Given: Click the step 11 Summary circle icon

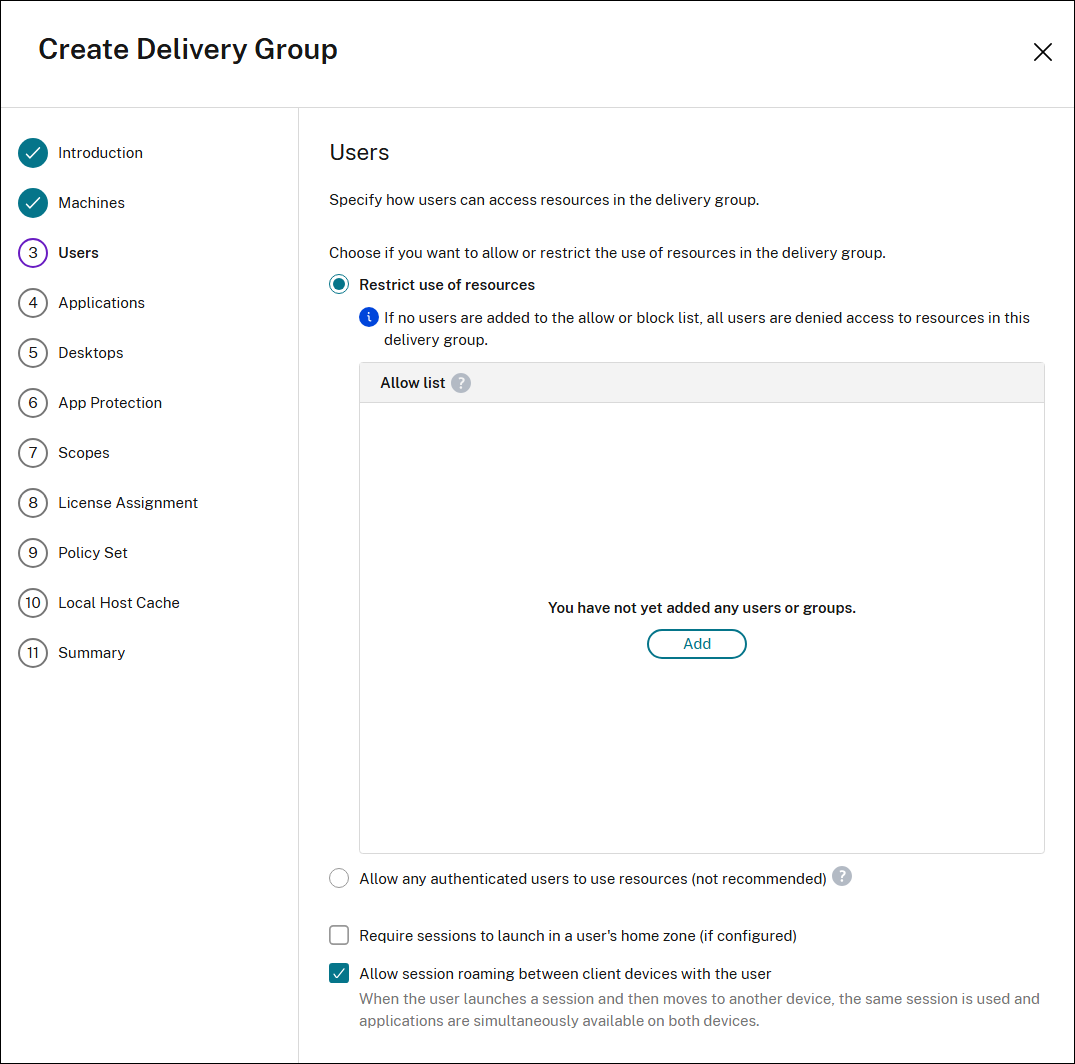Looking at the screenshot, I should pos(33,653).
